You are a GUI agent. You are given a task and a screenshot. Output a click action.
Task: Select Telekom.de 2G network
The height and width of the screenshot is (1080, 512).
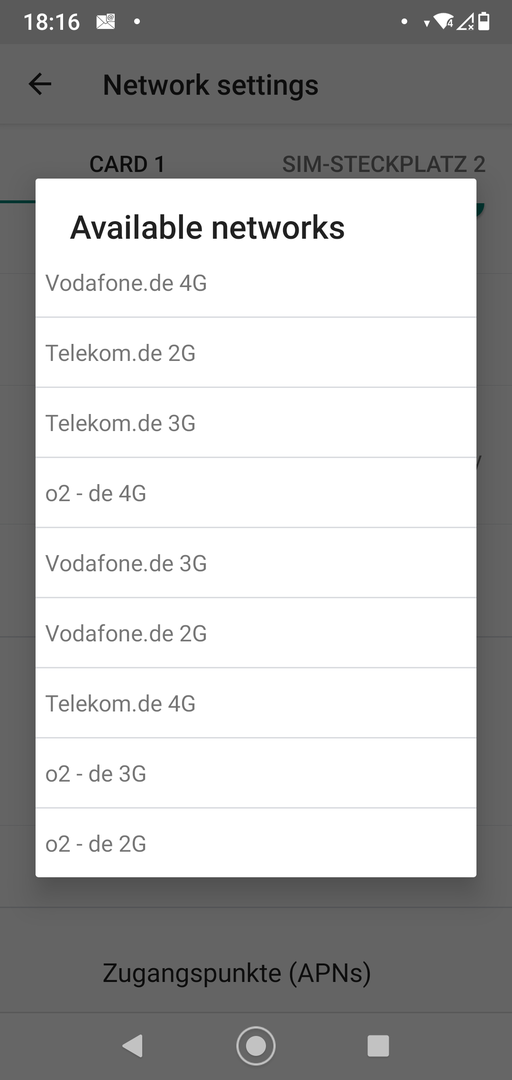point(256,353)
